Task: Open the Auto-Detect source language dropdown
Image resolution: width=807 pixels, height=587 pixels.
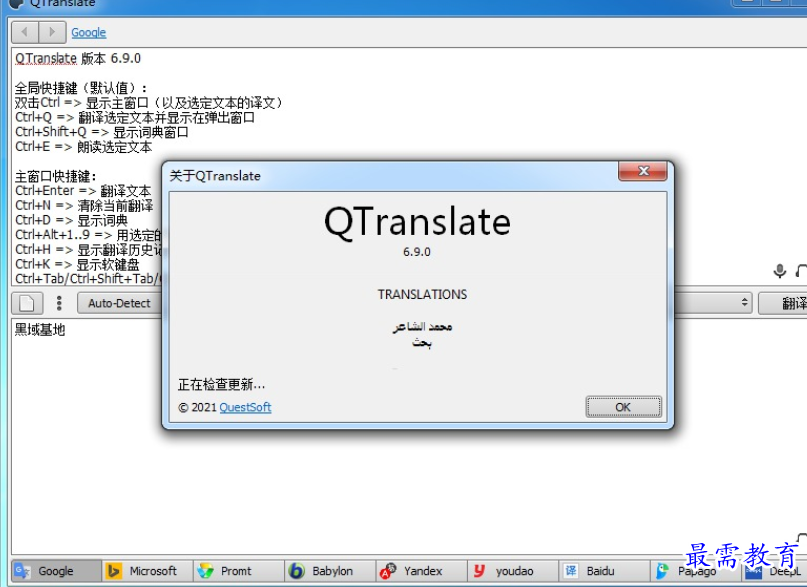Action: 119,303
